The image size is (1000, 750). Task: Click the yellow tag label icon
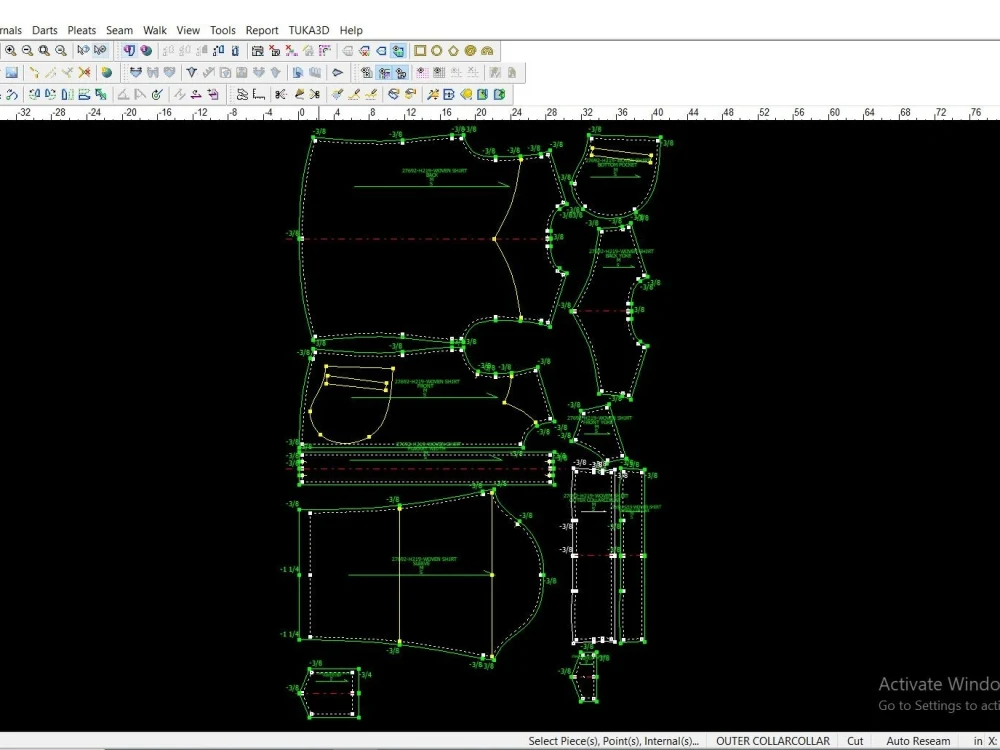pyautogui.click(x=466, y=94)
